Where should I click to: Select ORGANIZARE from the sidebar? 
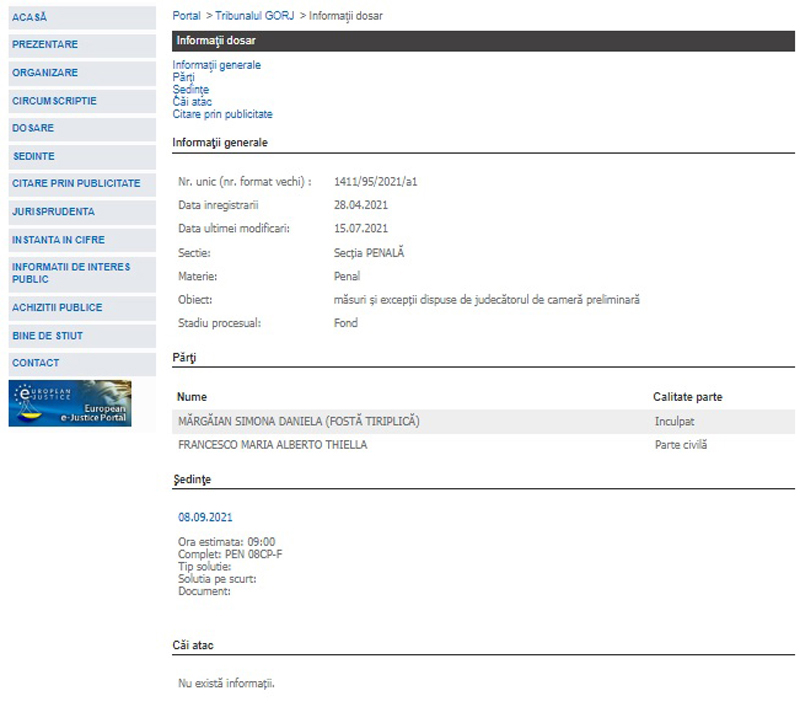pos(45,73)
